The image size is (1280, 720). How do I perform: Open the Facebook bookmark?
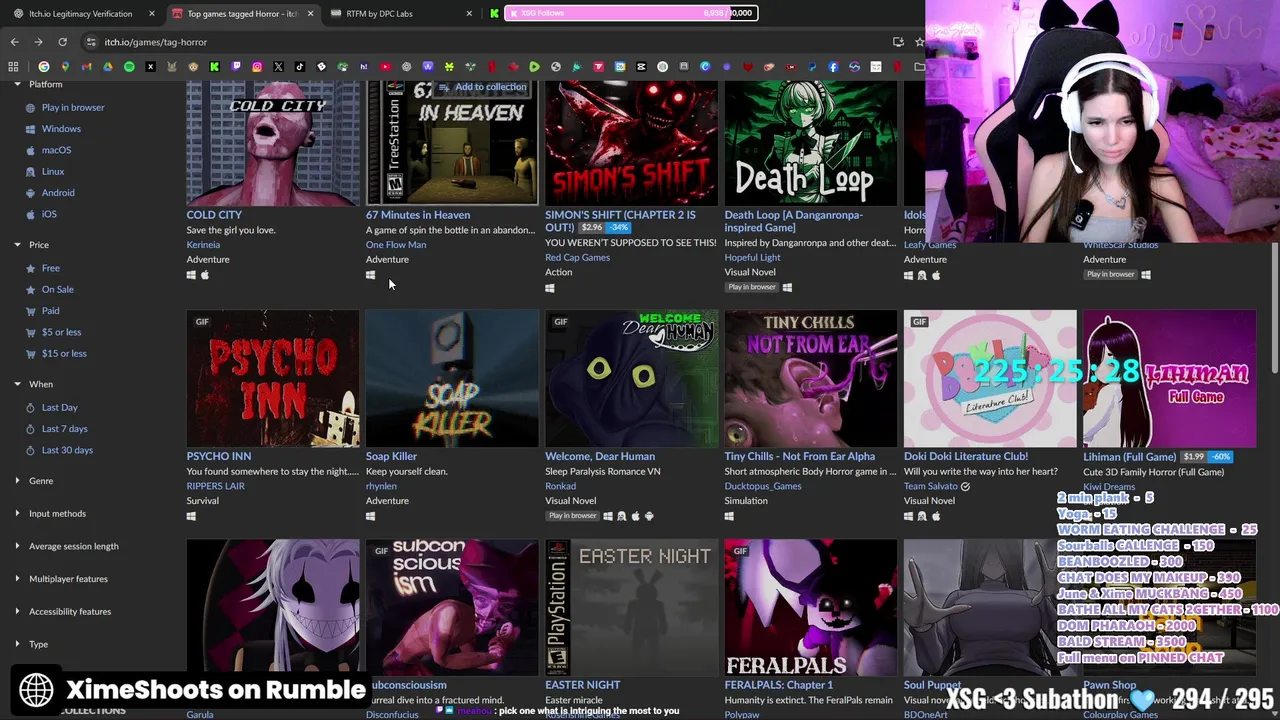833,67
